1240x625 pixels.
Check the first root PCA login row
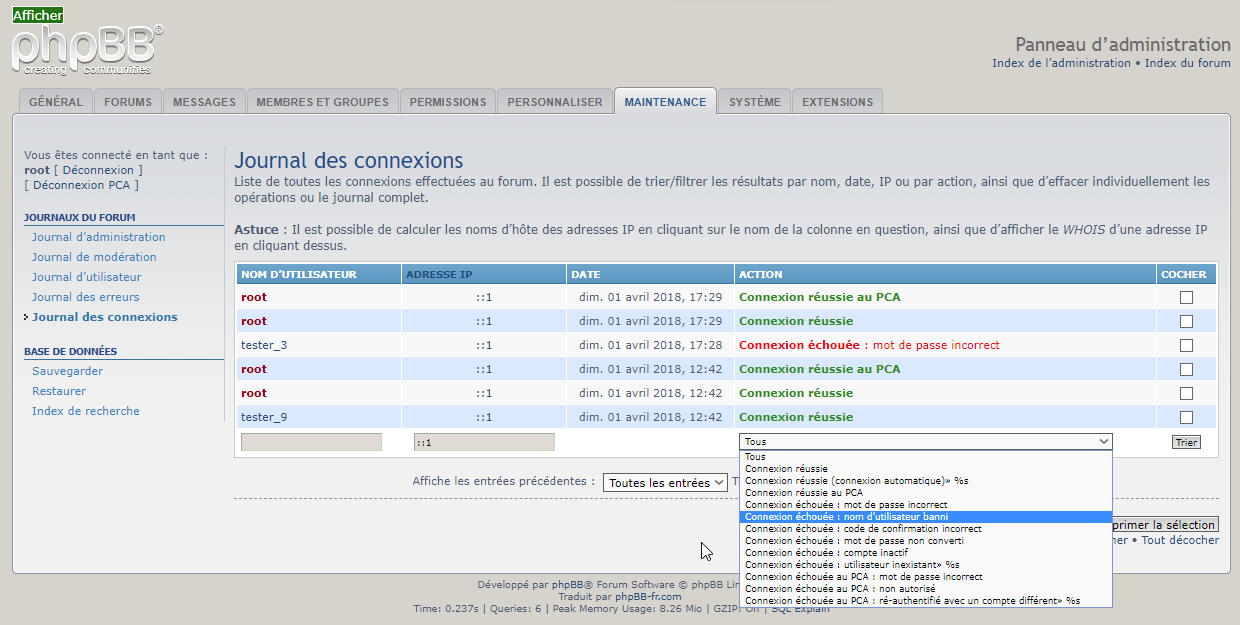(x=1186, y=297)
